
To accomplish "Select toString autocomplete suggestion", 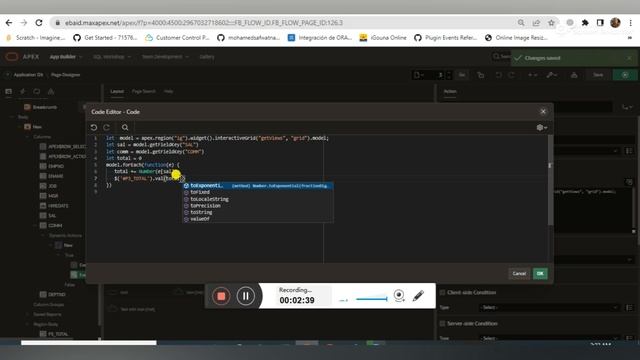I will point(258,212).
